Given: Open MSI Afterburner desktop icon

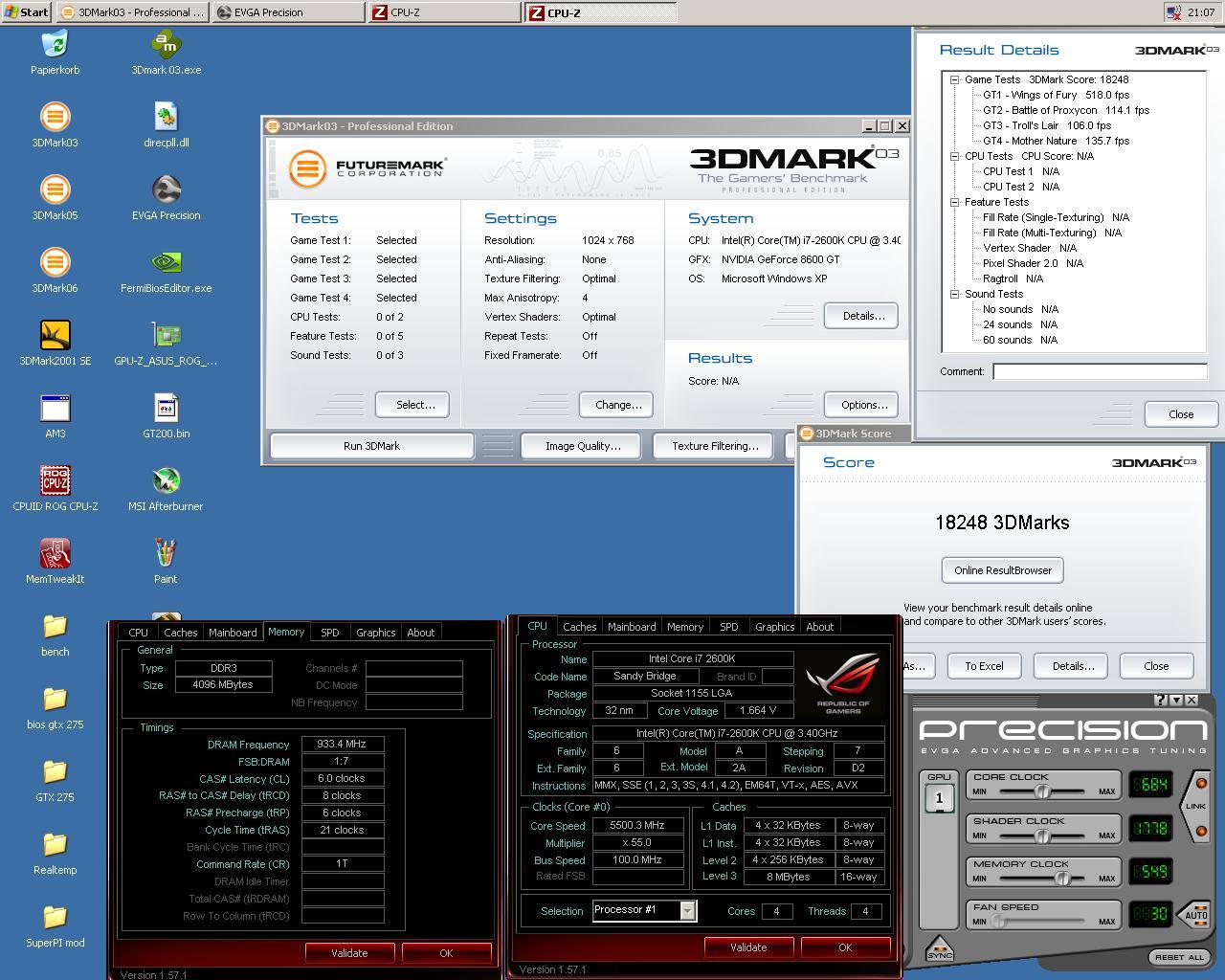Looking at the screenshot, I should (x=166, y=489).
